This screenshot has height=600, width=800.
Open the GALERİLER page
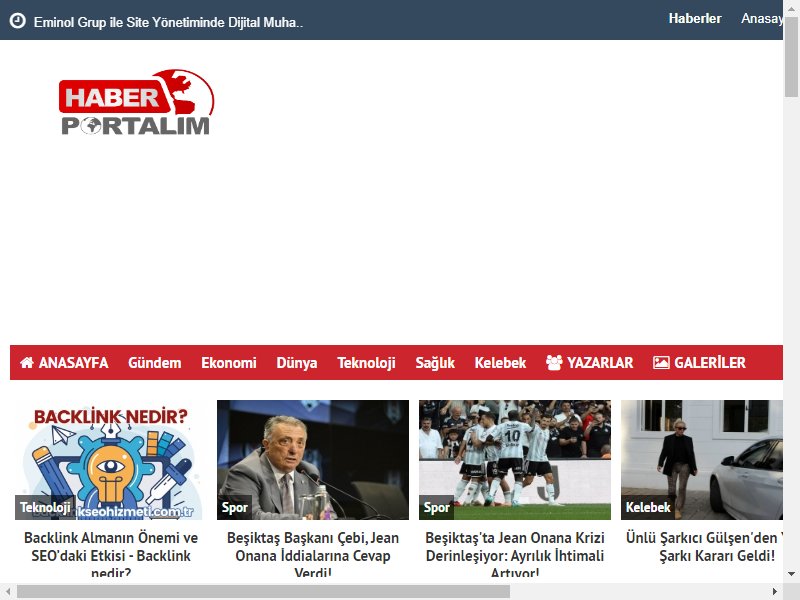(x=710, y=363)
